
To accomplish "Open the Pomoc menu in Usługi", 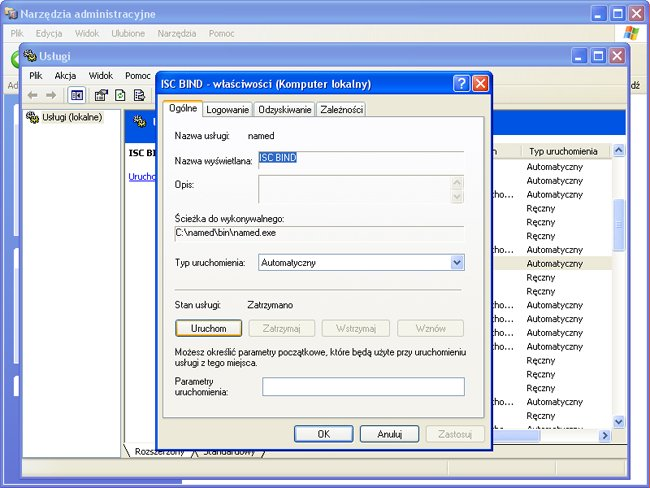I will pos(138,75).
